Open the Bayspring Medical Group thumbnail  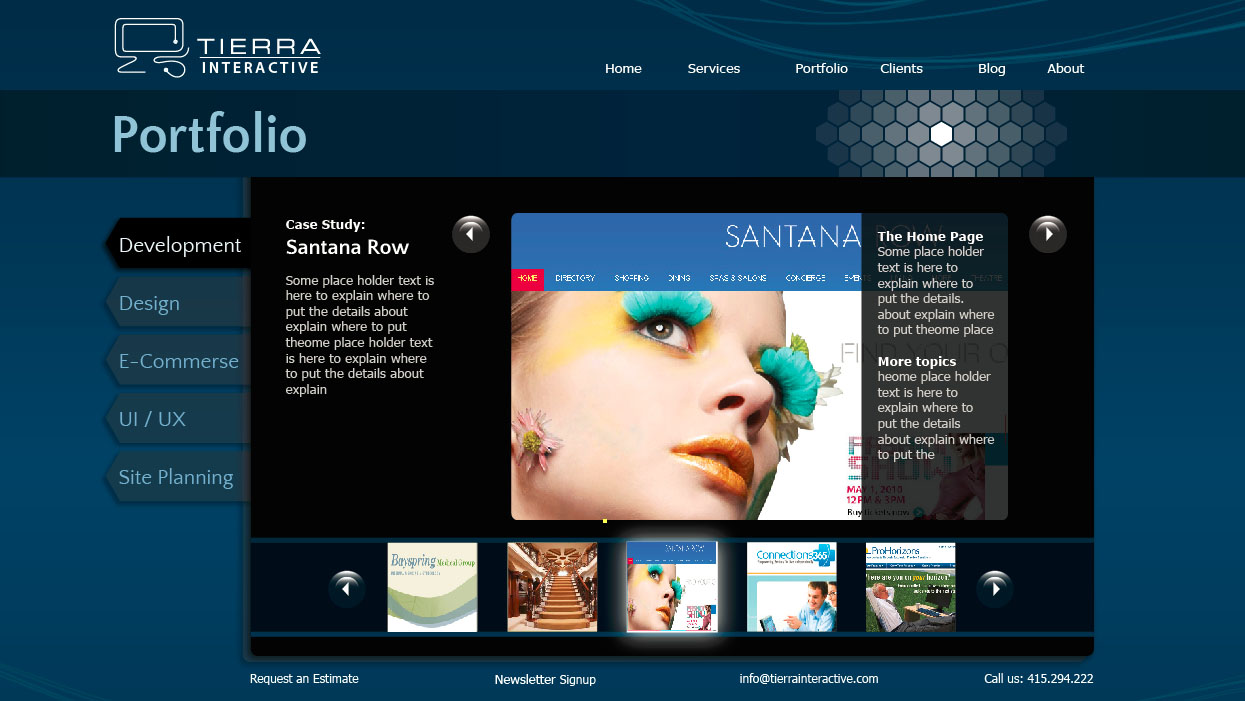(432, 587)
